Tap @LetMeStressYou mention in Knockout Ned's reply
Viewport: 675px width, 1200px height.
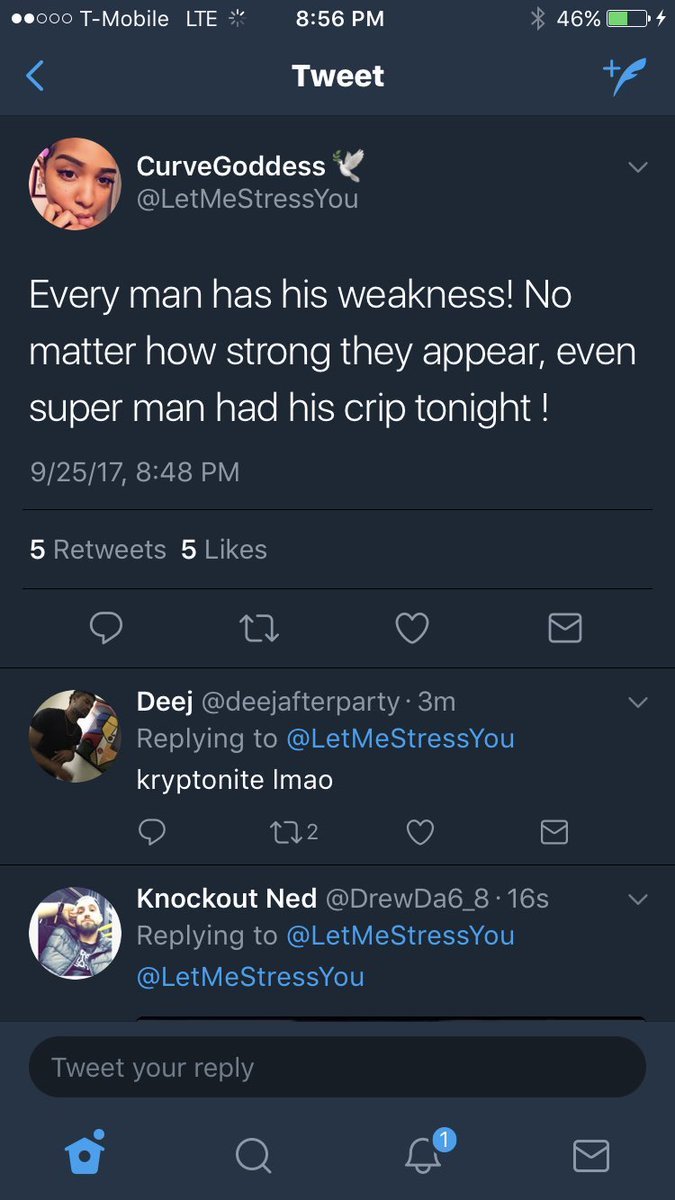(250, 976)
